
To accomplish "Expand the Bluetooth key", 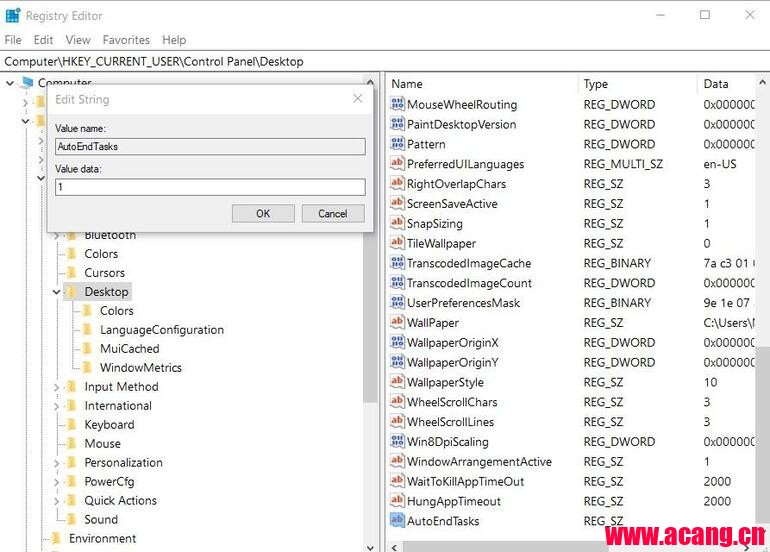I will tap(56, 236).
